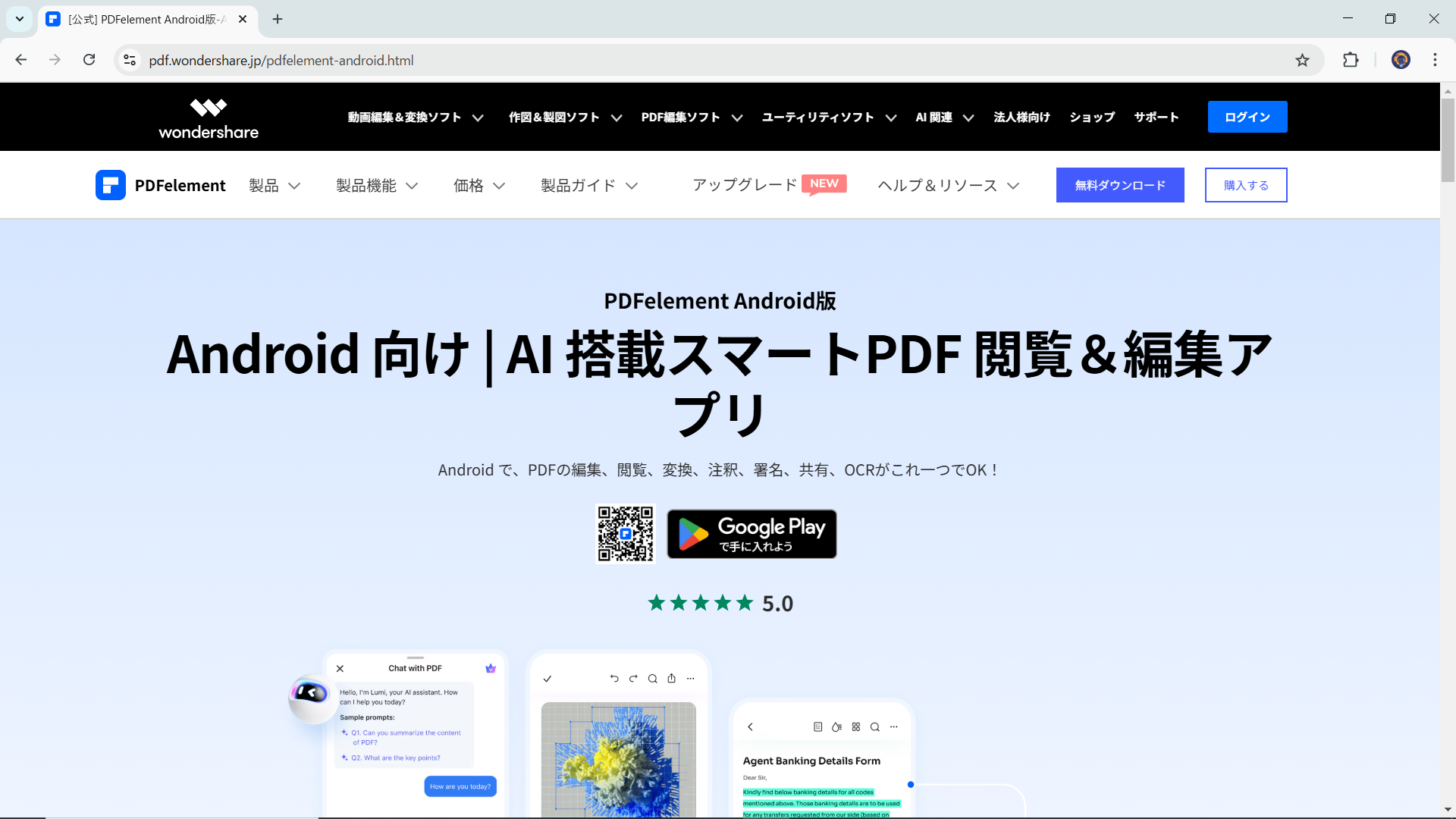
Task: Expand the 製品 dropdown
Action: click(x=275, y=186)
